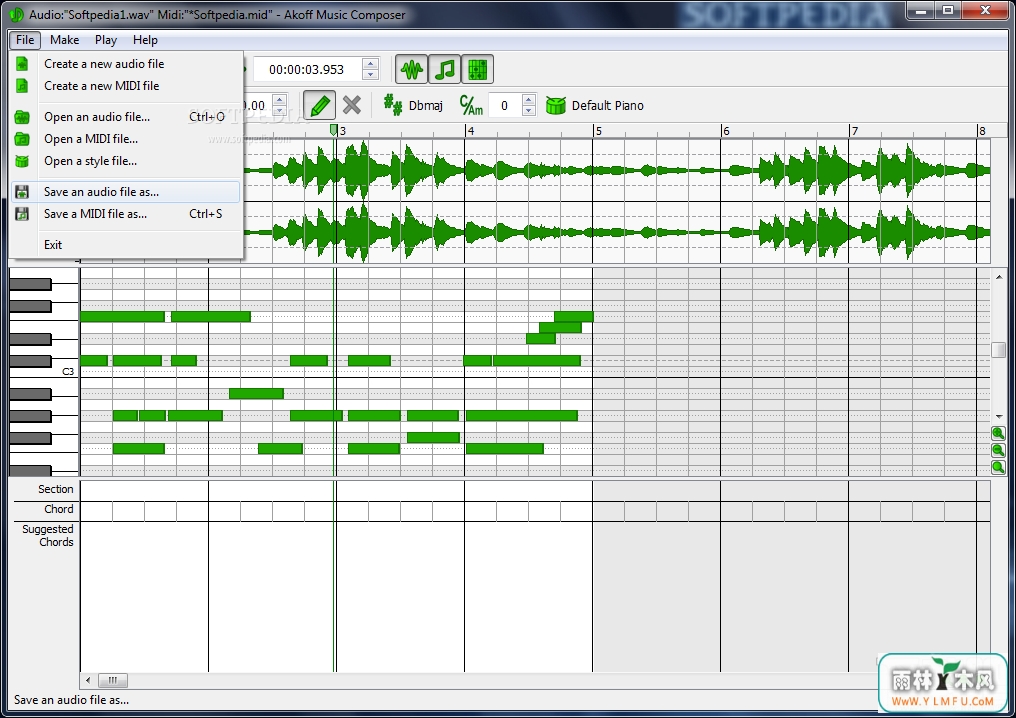Choose Open an audio file...
This screenshot has height=718, width=1016.
click(126, 117)
